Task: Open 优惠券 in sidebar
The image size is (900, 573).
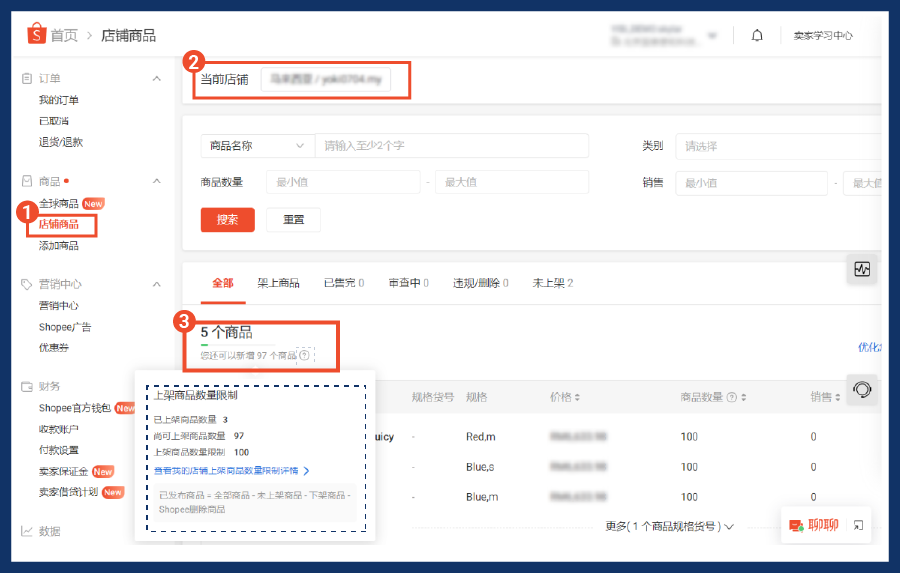Action: [x=53, y=347]
